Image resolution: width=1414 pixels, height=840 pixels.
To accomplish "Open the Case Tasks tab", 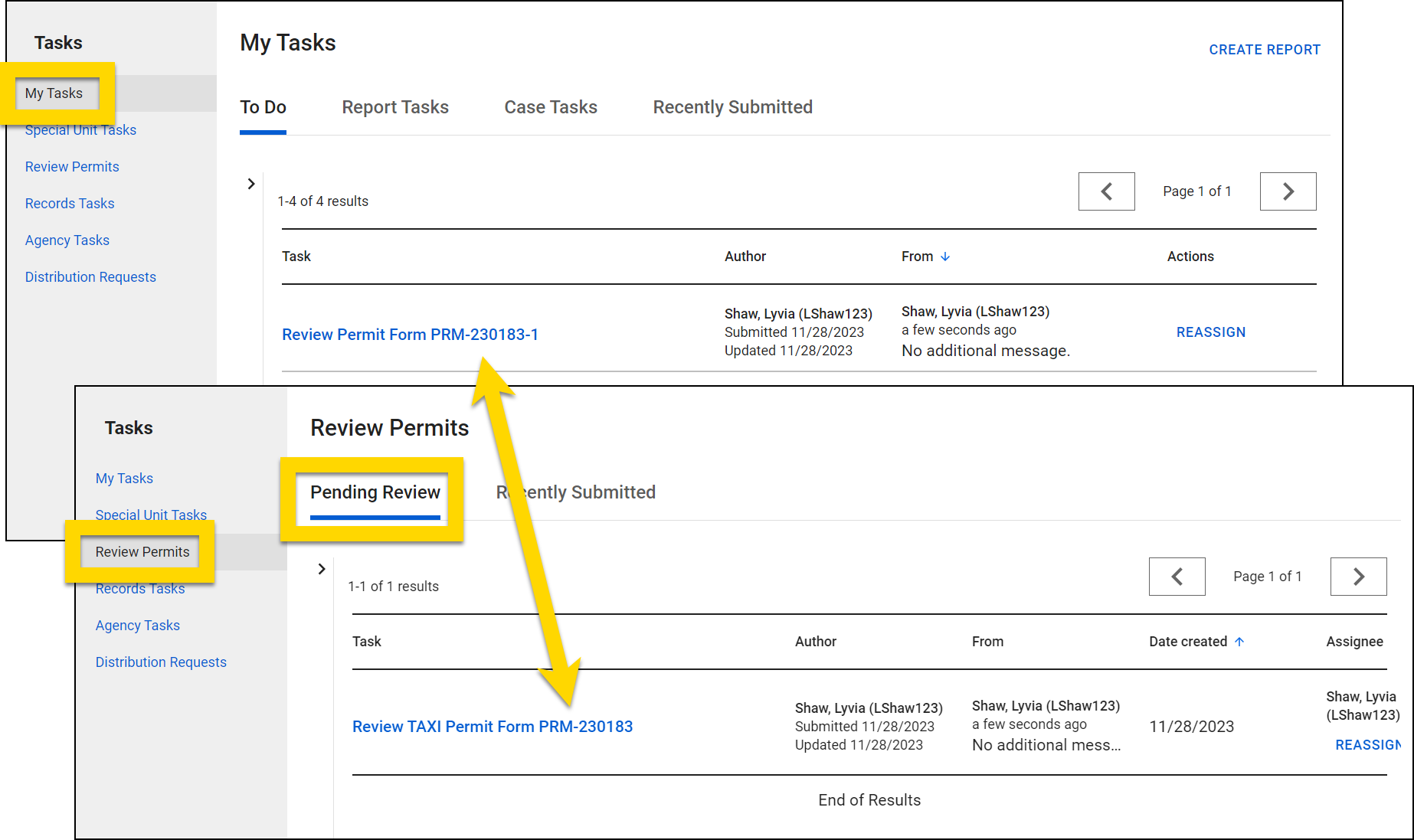I will coord(550,107).
